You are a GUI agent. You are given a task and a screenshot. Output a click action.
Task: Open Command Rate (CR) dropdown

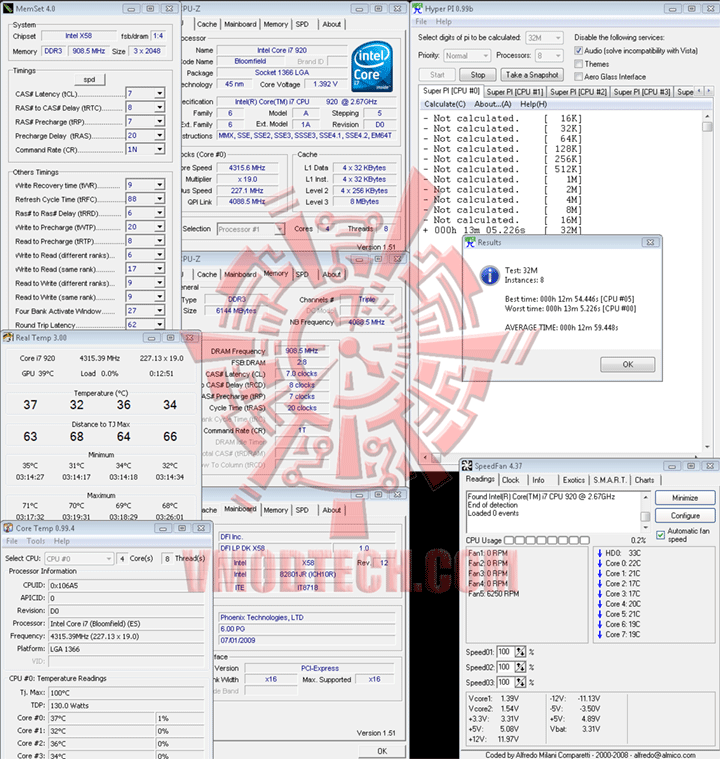159,149
